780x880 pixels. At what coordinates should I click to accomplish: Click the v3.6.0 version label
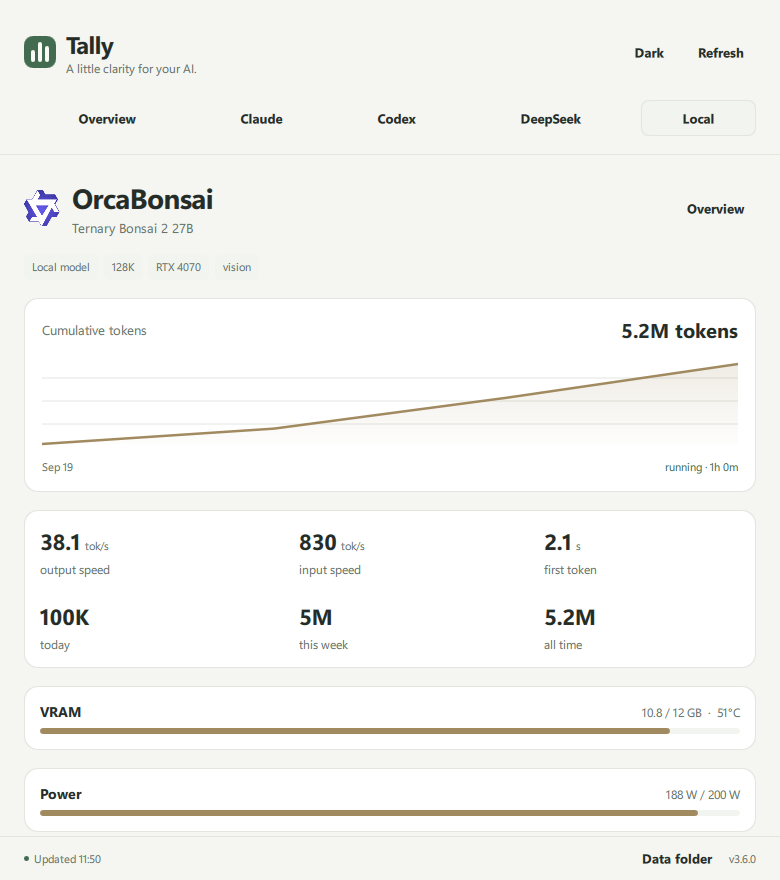pyautogui.click(x=742, y=859)
